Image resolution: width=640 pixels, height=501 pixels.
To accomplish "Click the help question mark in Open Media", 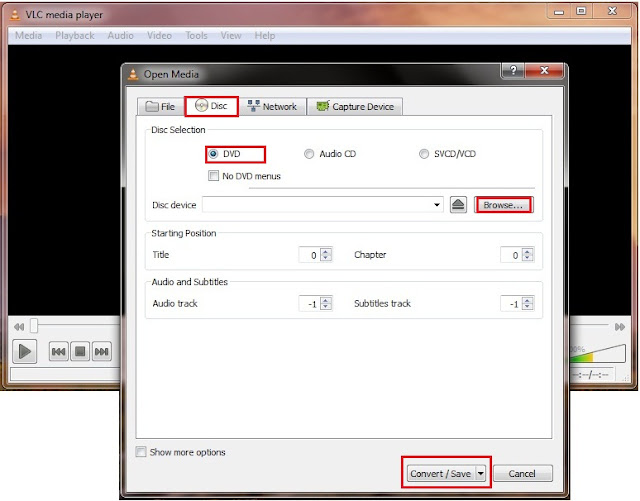I will [x=513, y=70].
